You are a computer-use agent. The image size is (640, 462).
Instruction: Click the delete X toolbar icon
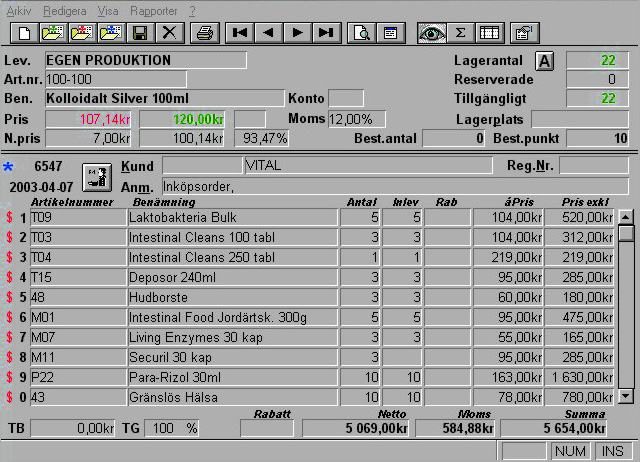coord(169,33)
